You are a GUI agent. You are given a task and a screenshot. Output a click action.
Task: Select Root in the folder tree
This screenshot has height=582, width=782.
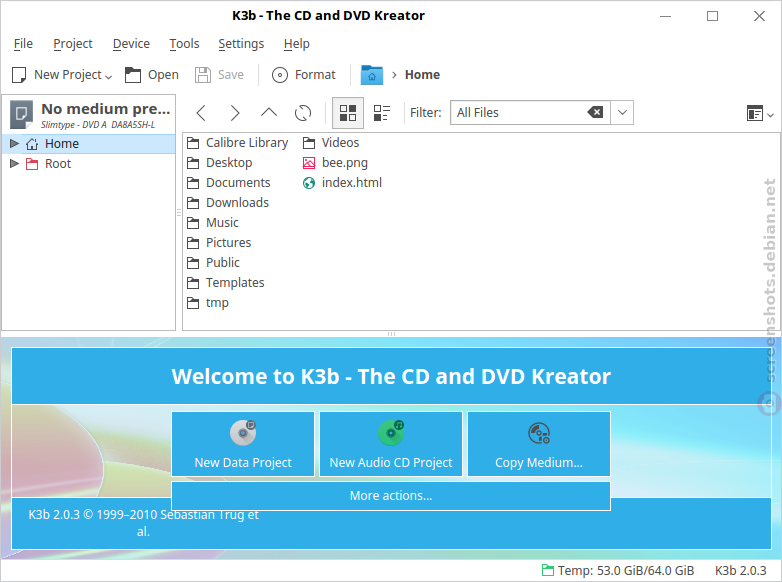click(x=57, y=164)
